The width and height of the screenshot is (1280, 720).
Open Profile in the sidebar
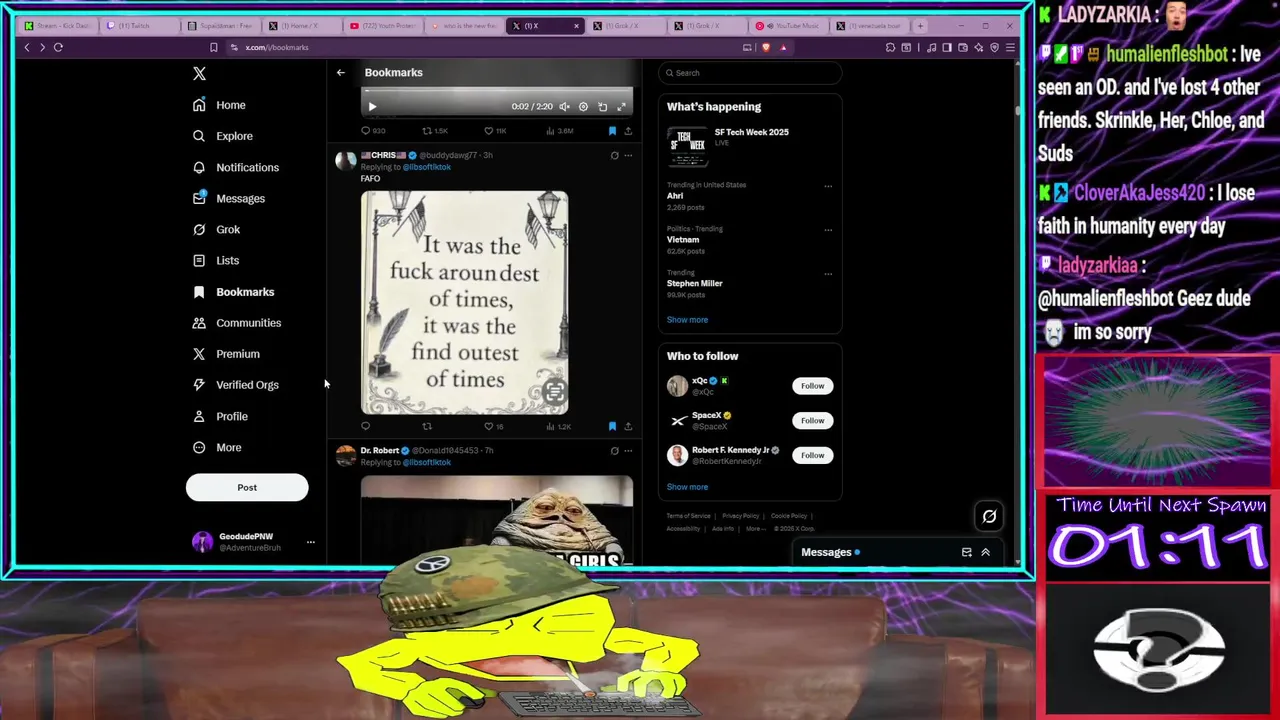219,416
